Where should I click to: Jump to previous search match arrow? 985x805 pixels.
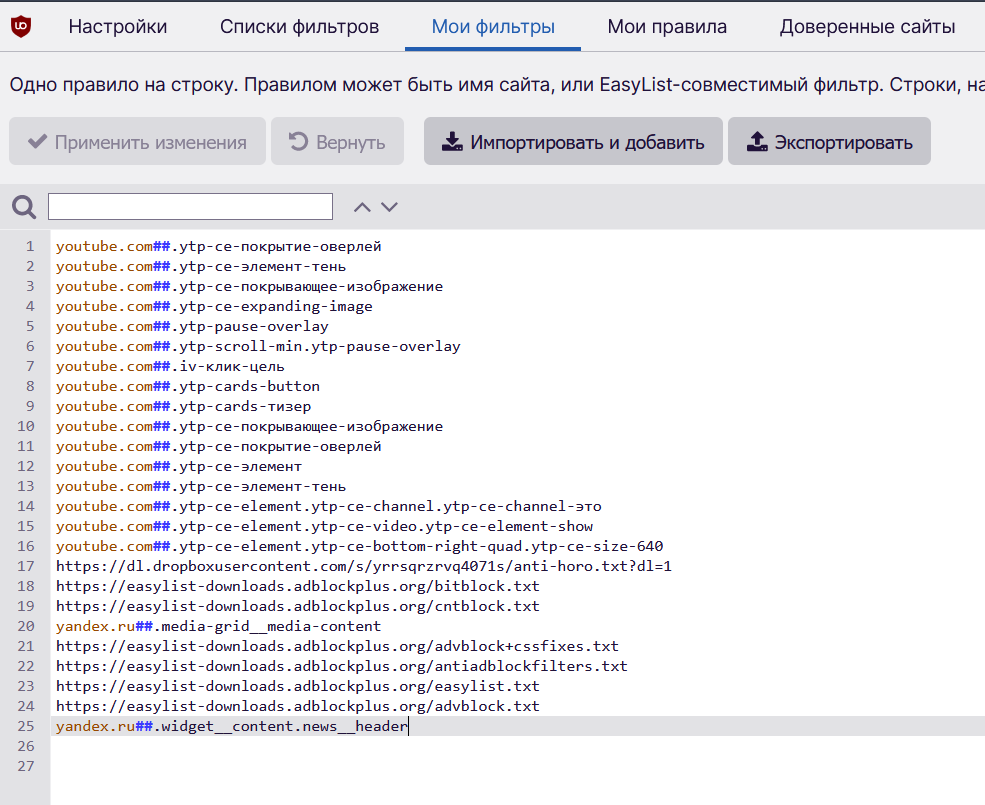point(362,207)
